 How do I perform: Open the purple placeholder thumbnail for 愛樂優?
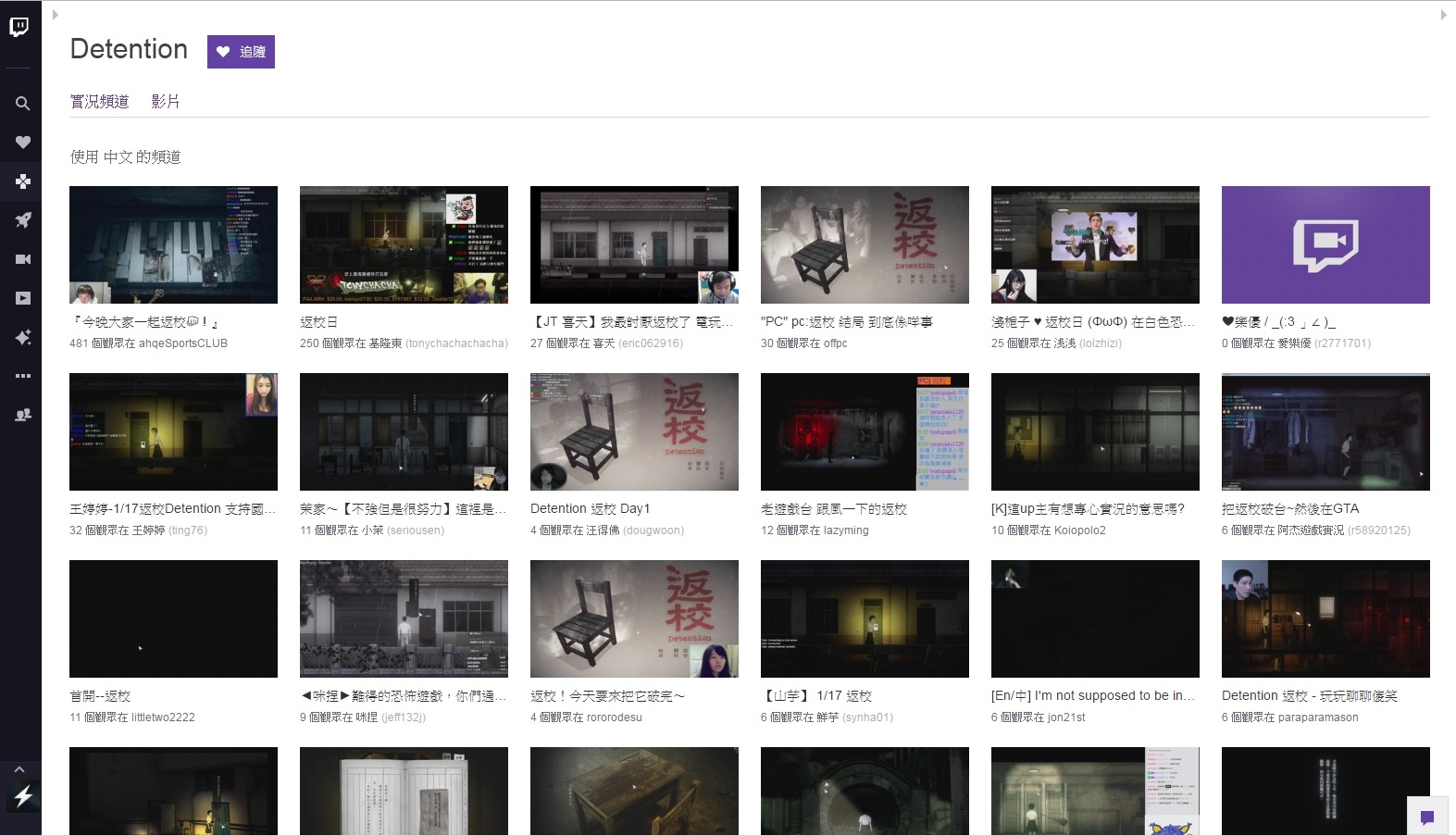tap(1325, 244)
